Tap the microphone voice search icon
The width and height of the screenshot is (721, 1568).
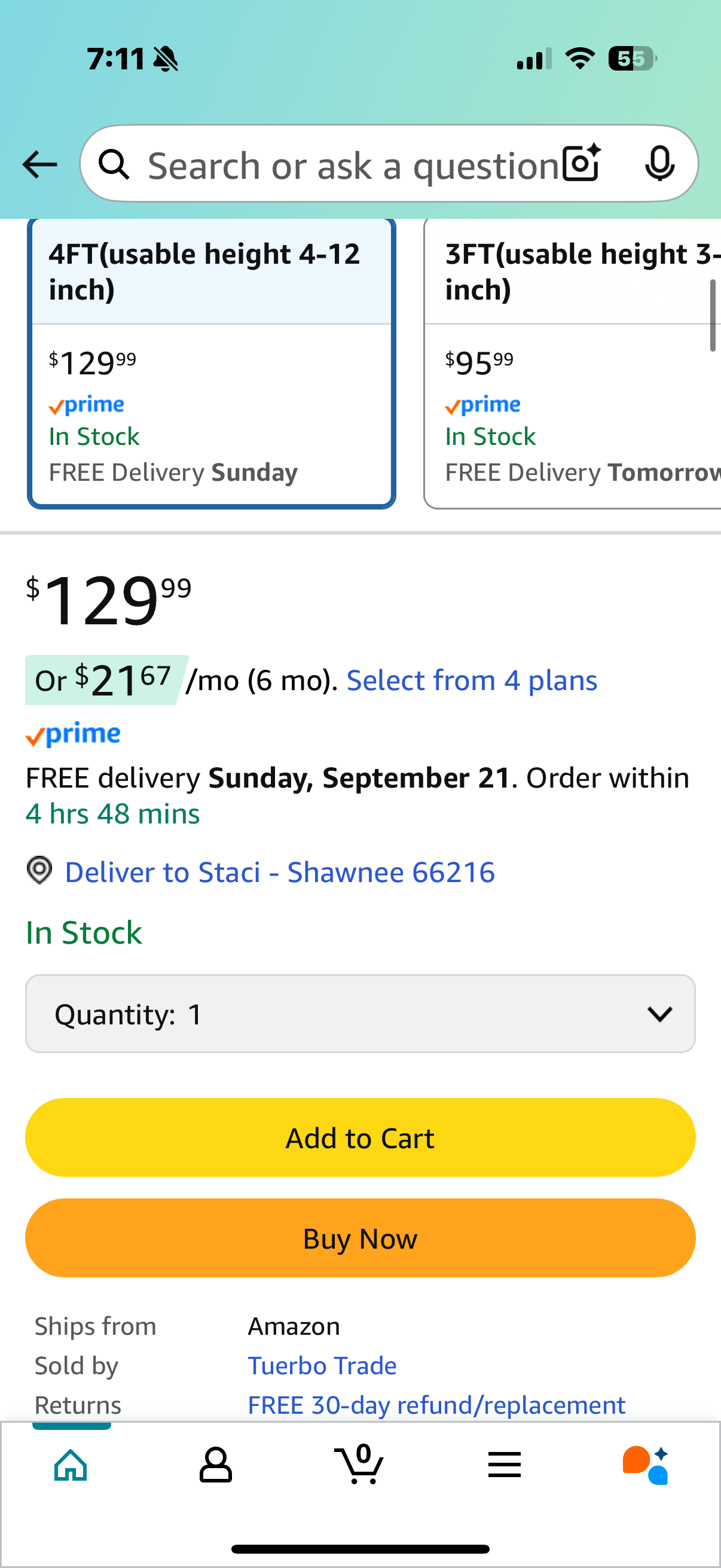[x=659, y=163]
